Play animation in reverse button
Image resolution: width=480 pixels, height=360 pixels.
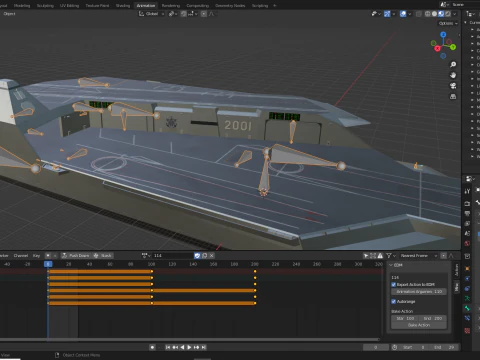[x=182, y=347]
